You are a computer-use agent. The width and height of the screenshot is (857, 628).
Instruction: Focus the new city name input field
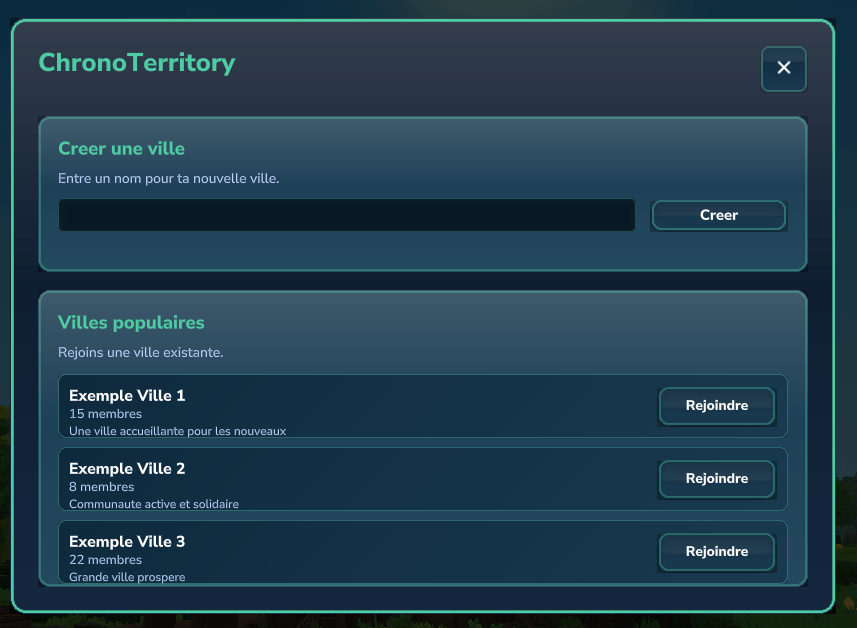[x=346, y=215]
